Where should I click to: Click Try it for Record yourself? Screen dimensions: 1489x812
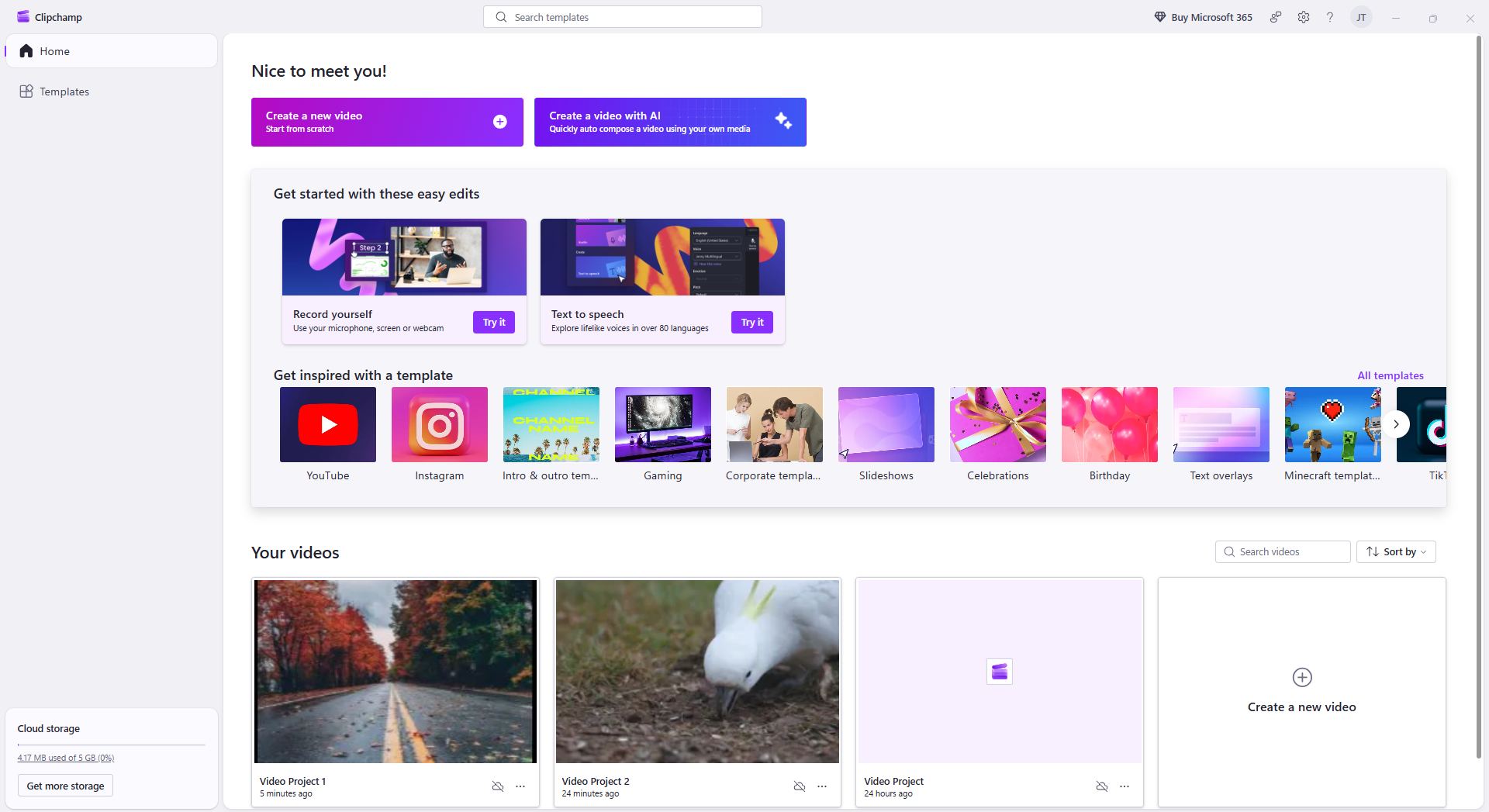[x=494, y=322]
